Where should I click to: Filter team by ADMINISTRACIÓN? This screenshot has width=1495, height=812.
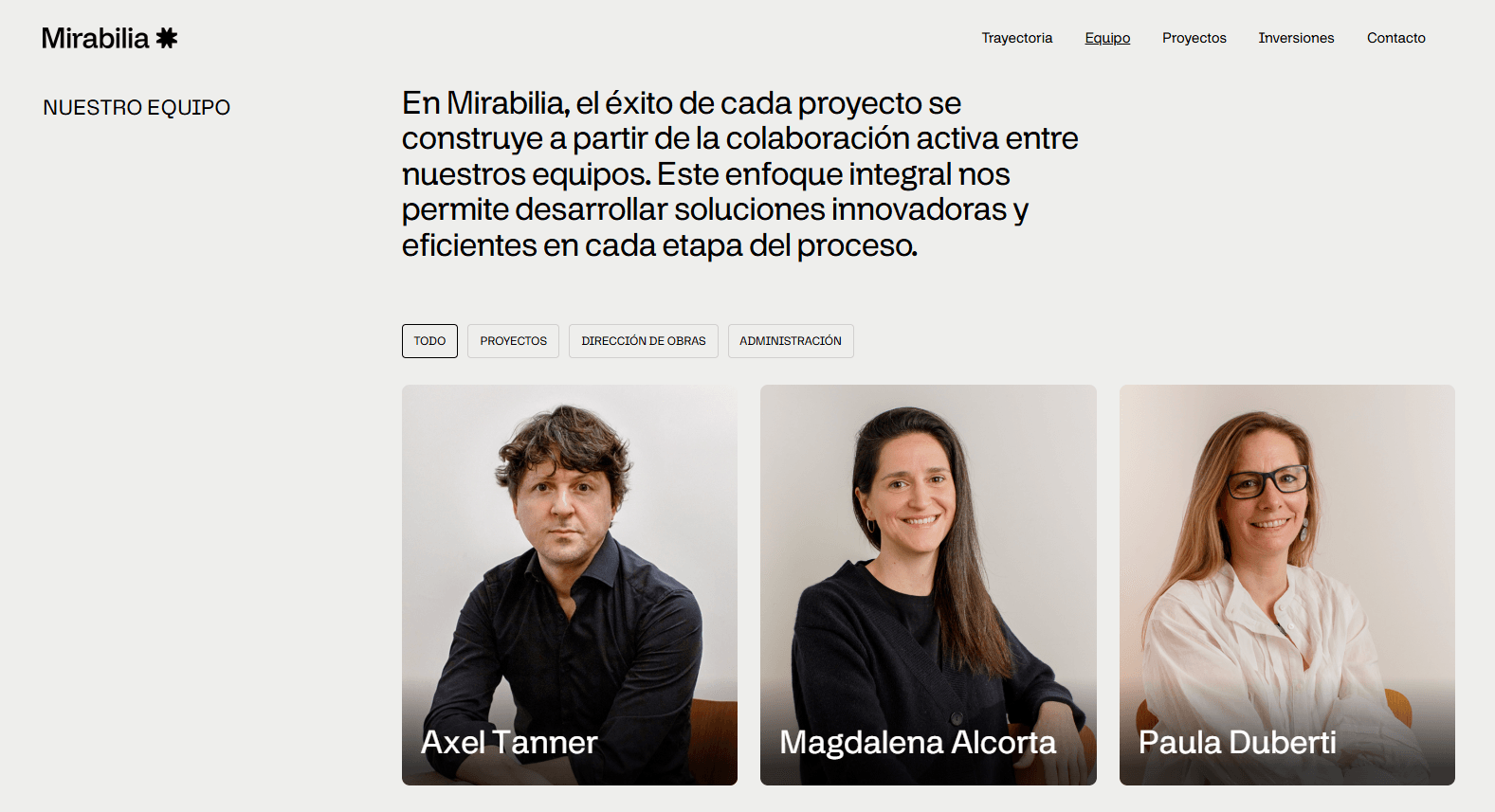coord(791,341)
